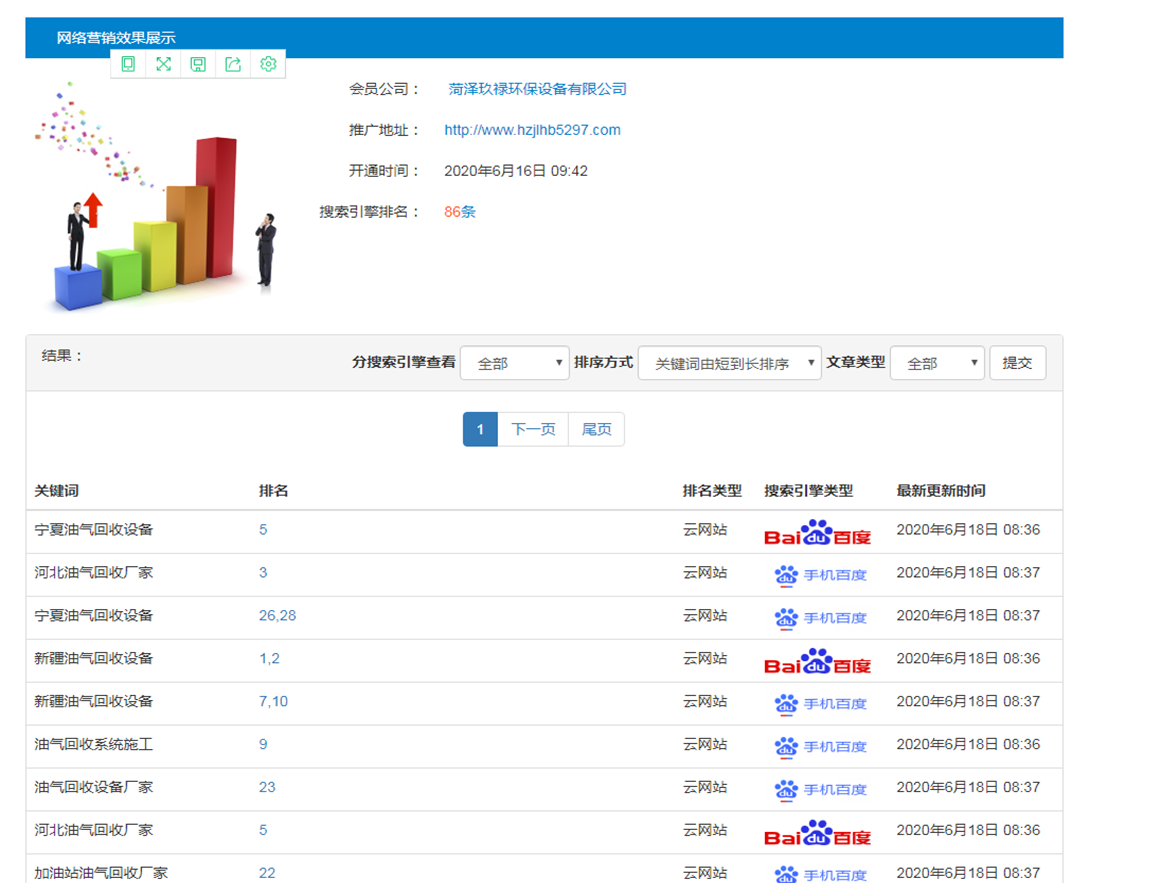Click the 86条 search ranking count
Image resolution: width=1161 pixels, height=883 pixels.
point(460,212)
